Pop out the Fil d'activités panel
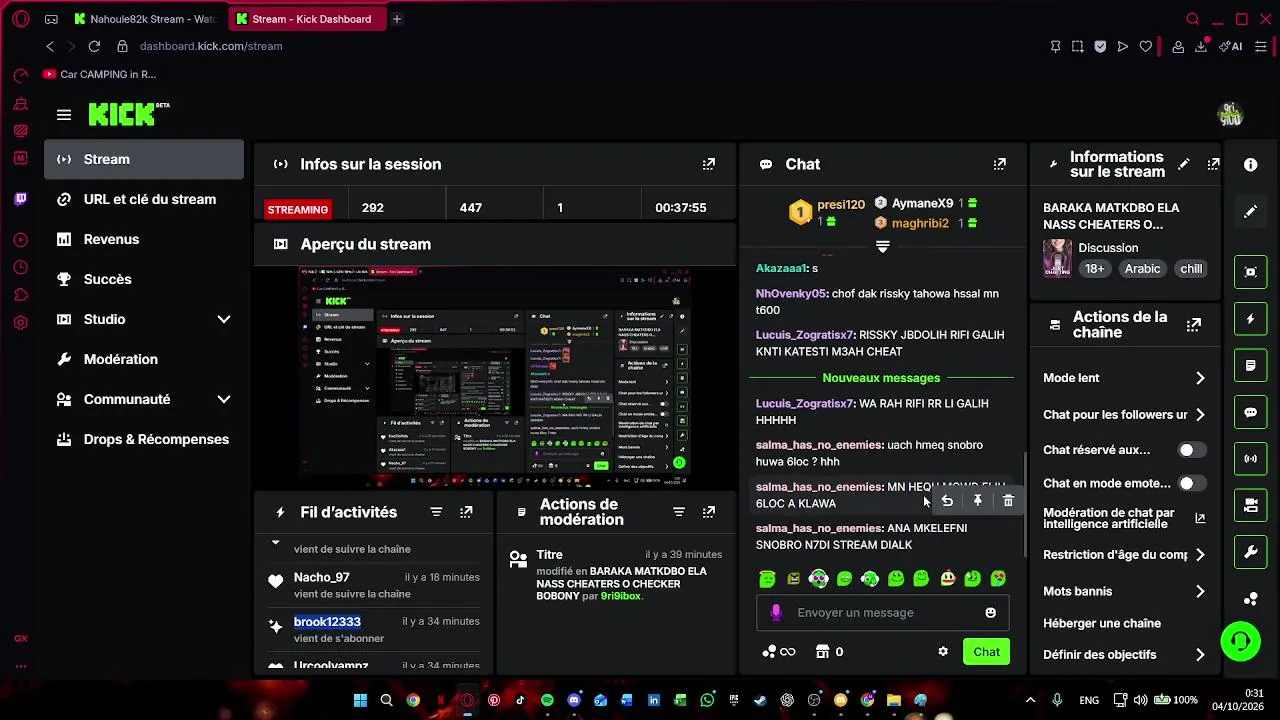This screenshot has width=1280, height=720. pyautogui.click(x=466, y=512)
